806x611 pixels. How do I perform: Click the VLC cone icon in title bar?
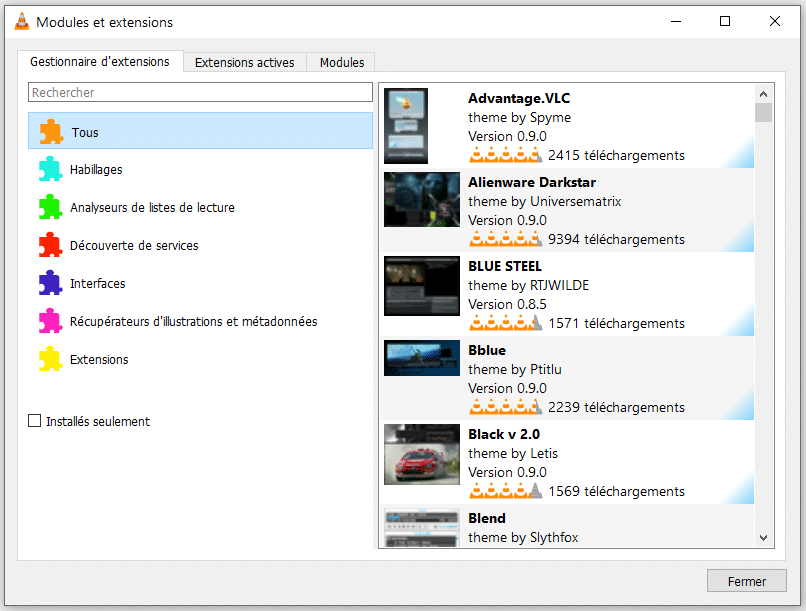[21, 22]
